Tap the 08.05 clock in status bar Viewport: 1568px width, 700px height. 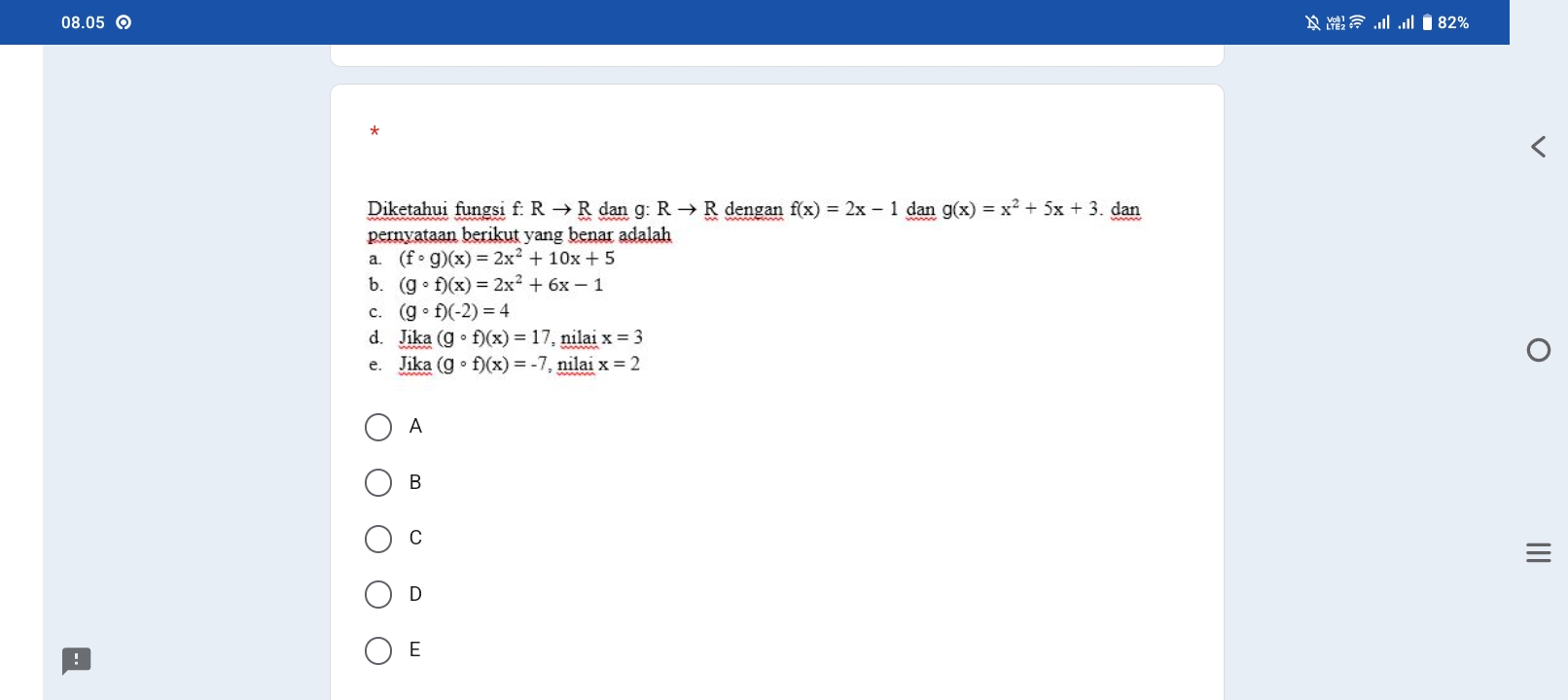[x=83, y=22]
